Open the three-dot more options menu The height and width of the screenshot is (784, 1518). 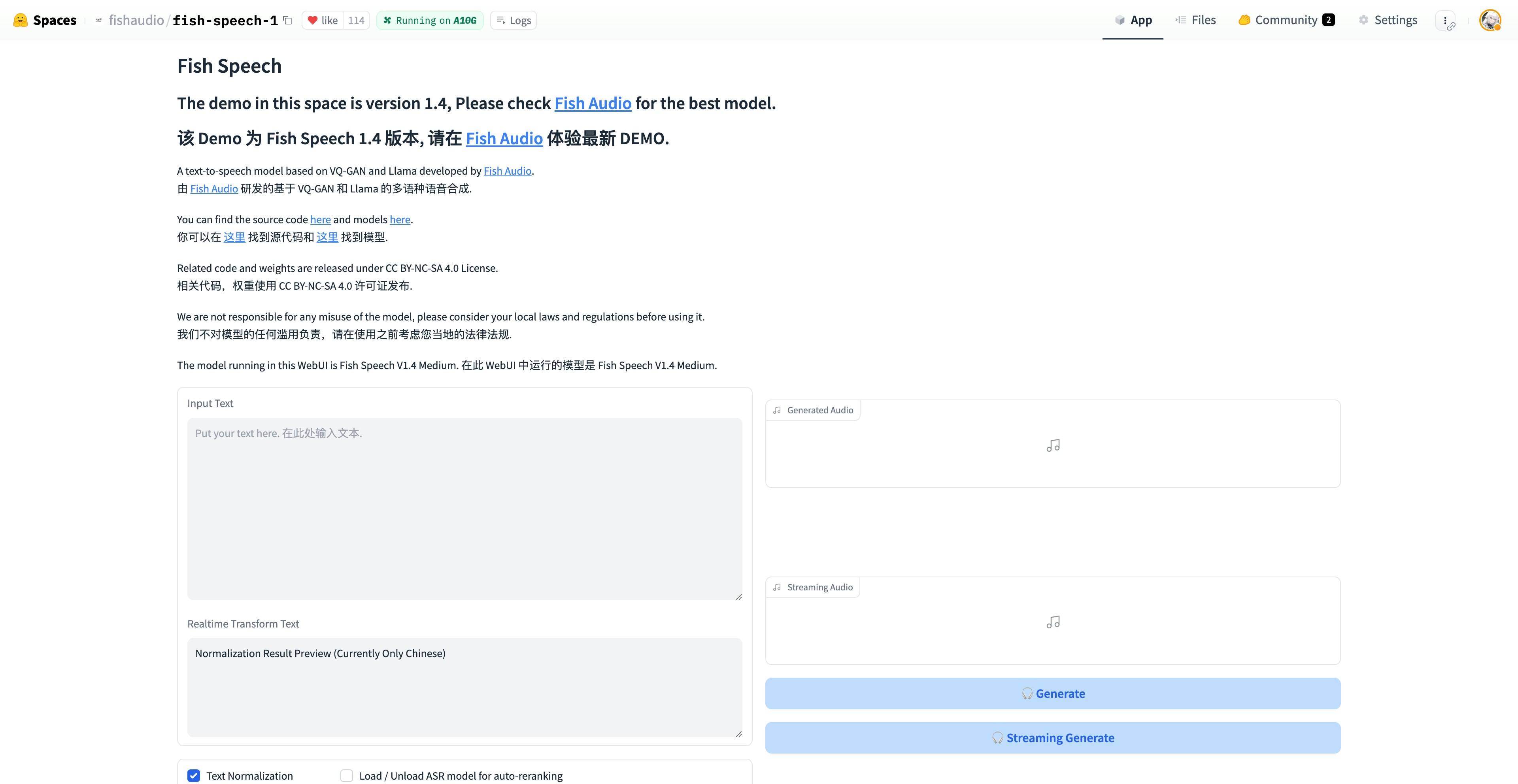coord(1446,21)
